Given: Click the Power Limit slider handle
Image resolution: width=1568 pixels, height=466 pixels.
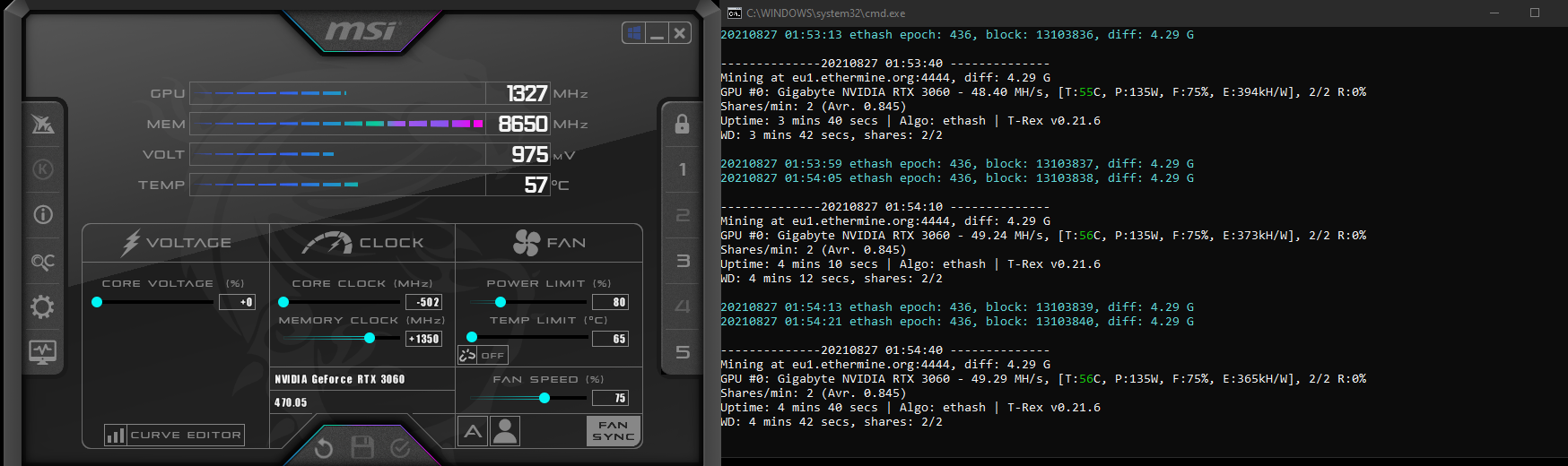Looking at the screenshot, I should click(x=501, y=302).
